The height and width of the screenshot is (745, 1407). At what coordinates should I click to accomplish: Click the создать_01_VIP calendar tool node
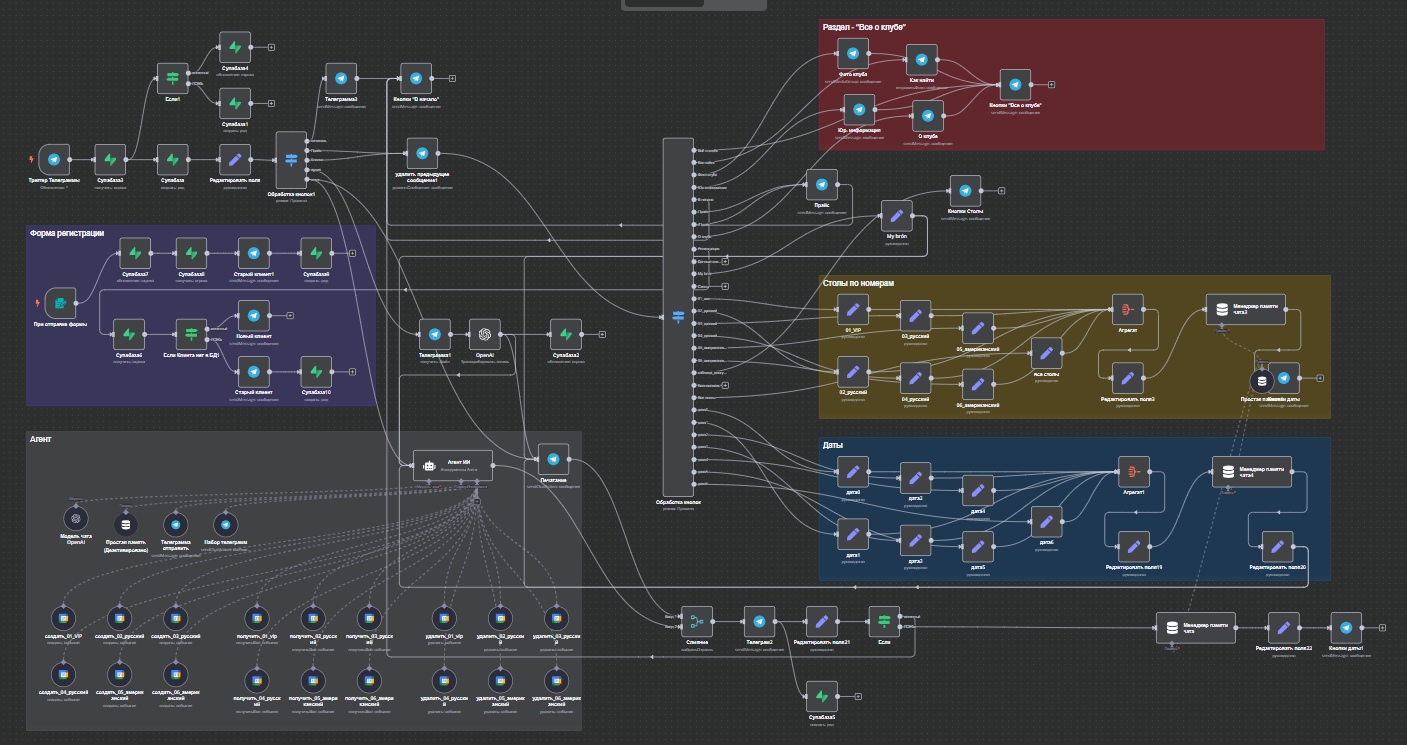(x=65, y=617)
